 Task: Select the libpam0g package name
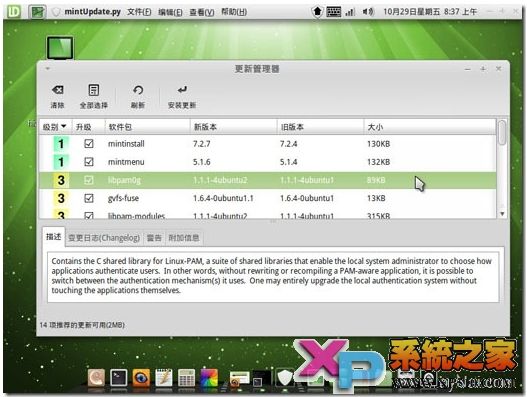[124, 180]
